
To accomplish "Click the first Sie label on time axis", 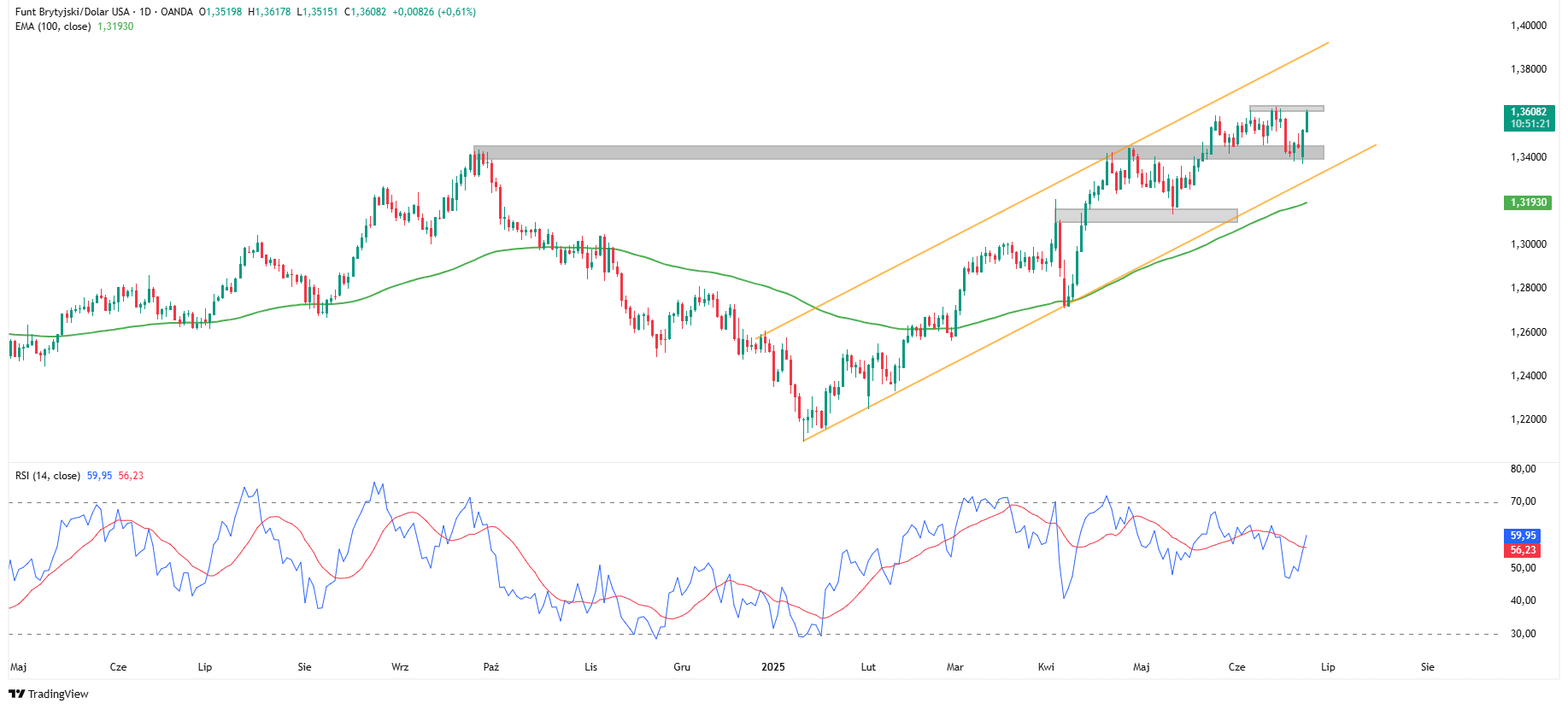I will tap(305, 667).
